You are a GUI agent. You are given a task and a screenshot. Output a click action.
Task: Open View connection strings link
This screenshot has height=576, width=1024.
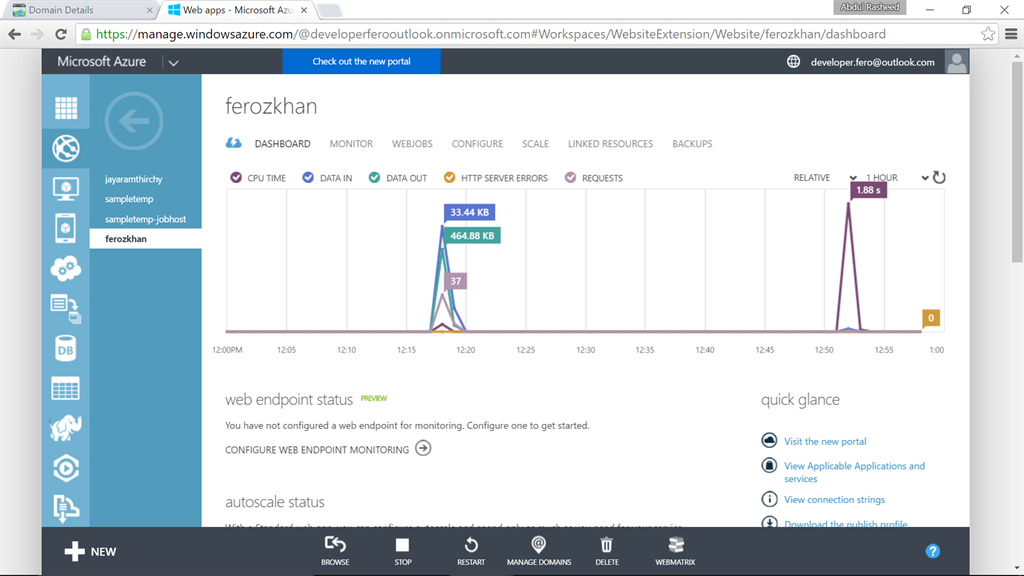(x=835, y=500)
